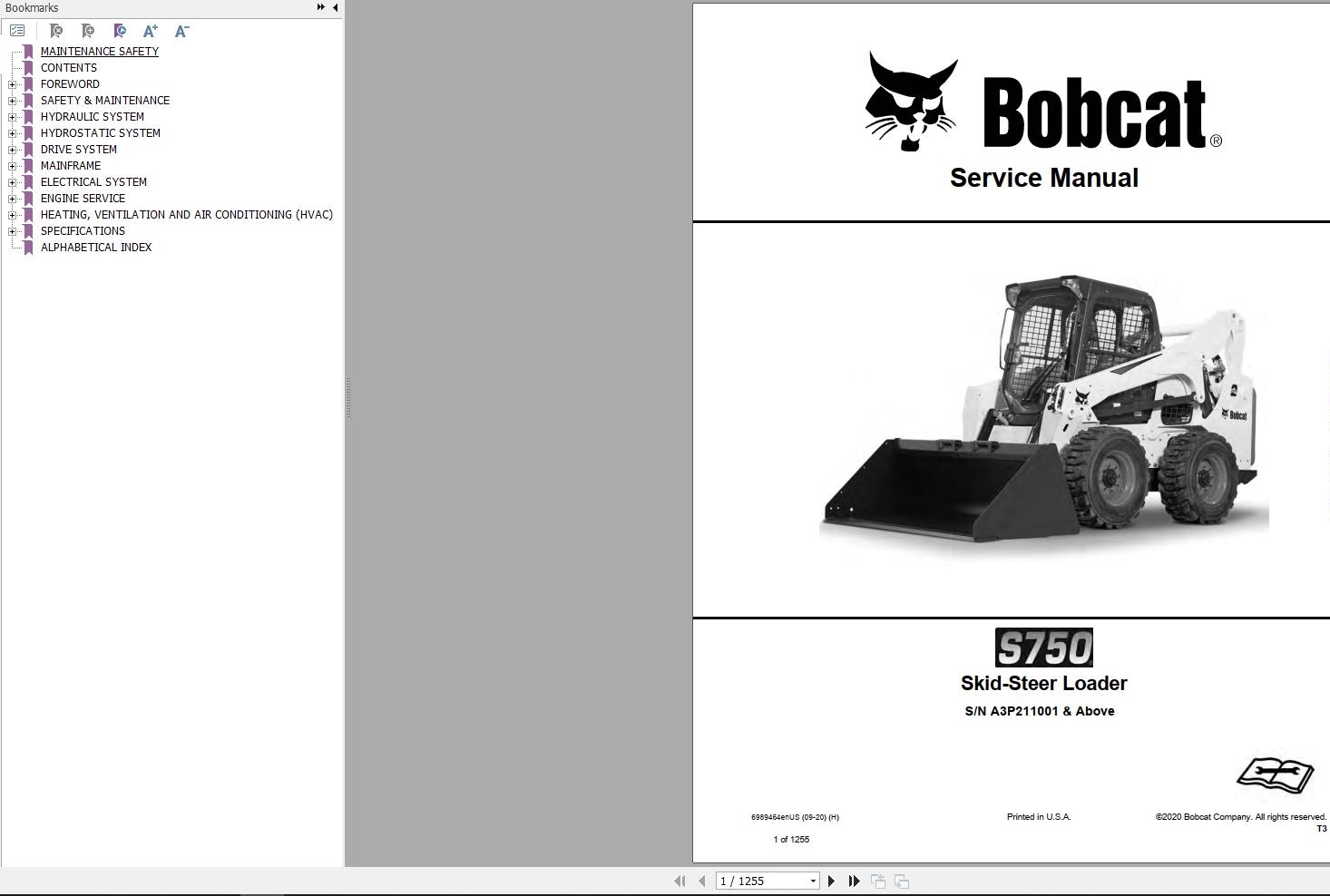Select the SPECIFICATIONS bookmark label
This screenshot has height=896, width=1330.
[83, 231]
